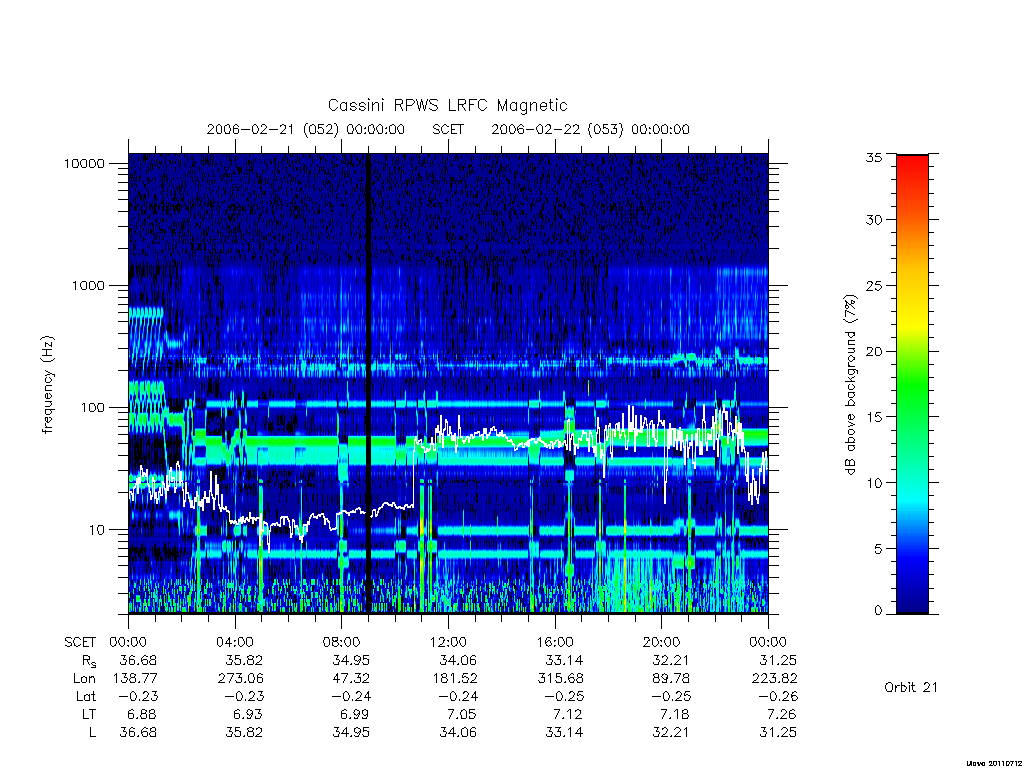Click the L value 31.25
This screenshot has height=768, width=1024.
click(778, 733)
